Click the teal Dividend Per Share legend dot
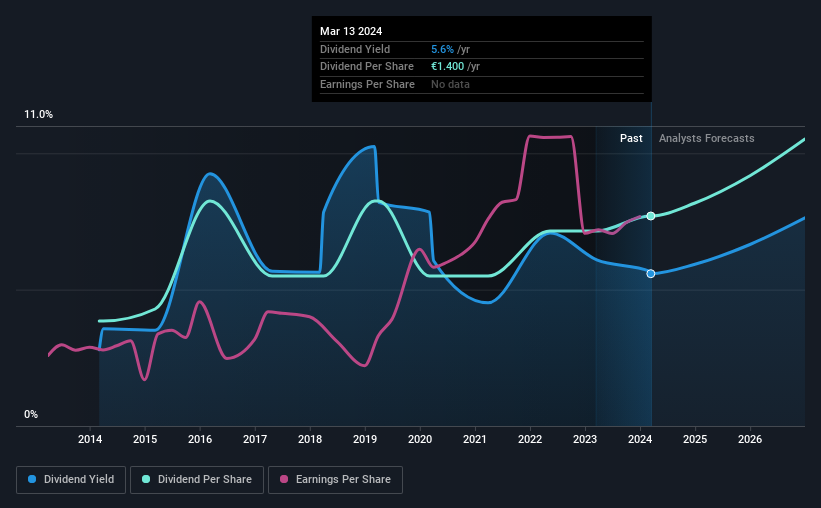Screen dimensions: 821x508 click(146, 479)
